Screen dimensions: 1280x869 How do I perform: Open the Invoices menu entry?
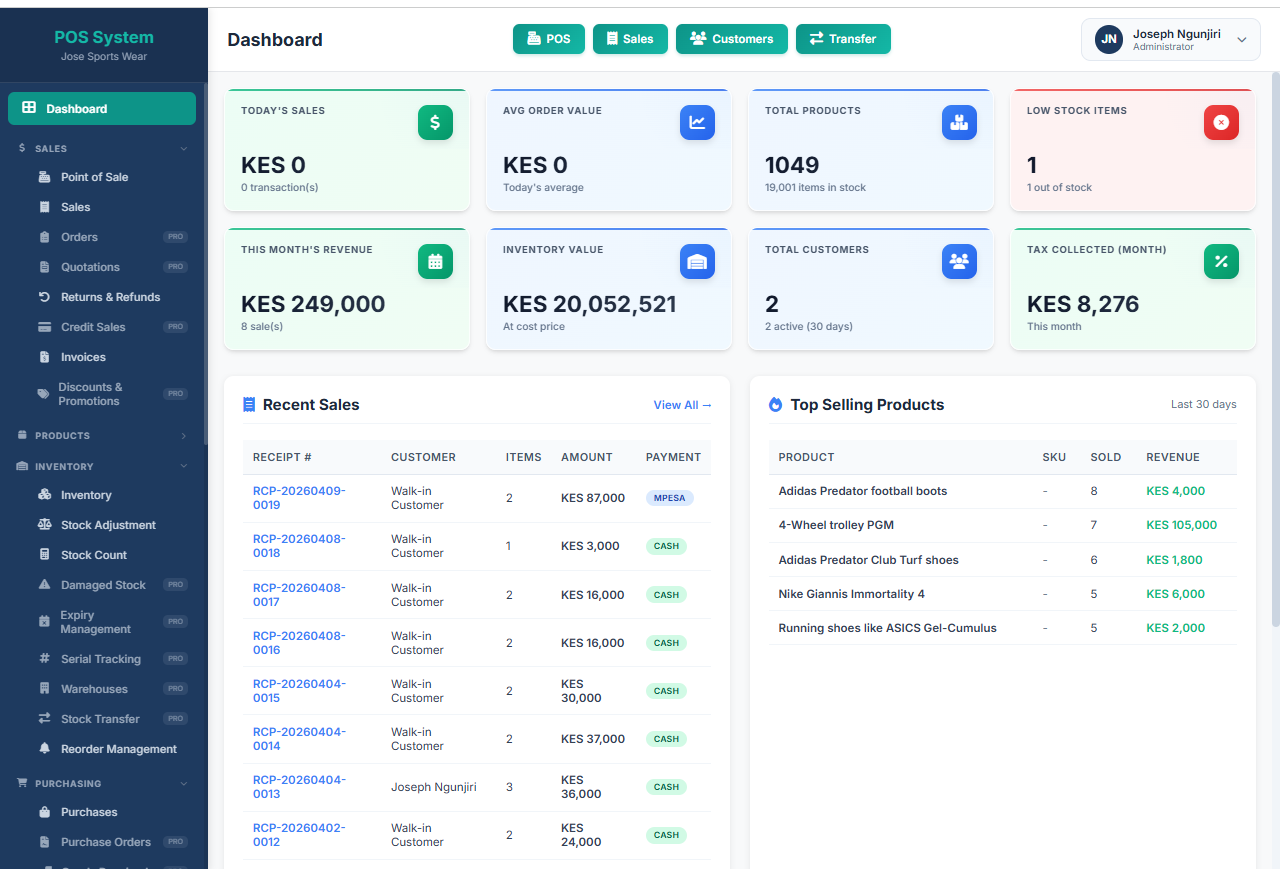pos(85,356)
